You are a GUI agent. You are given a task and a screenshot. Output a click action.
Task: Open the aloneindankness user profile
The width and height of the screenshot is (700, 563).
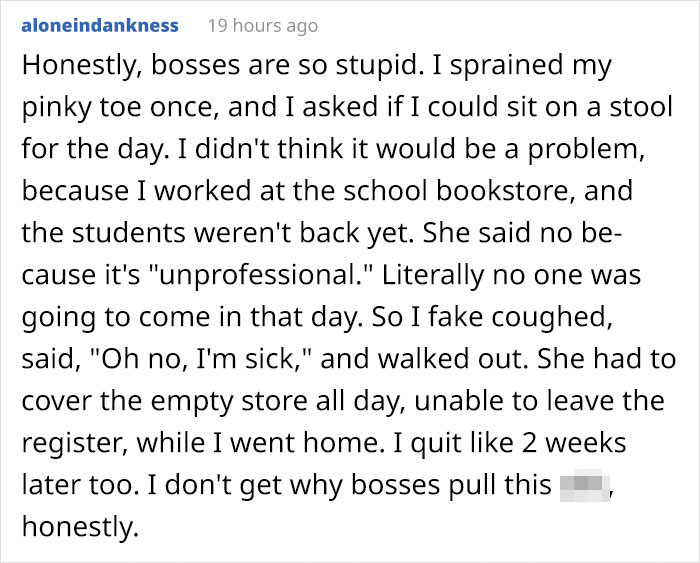100,25
